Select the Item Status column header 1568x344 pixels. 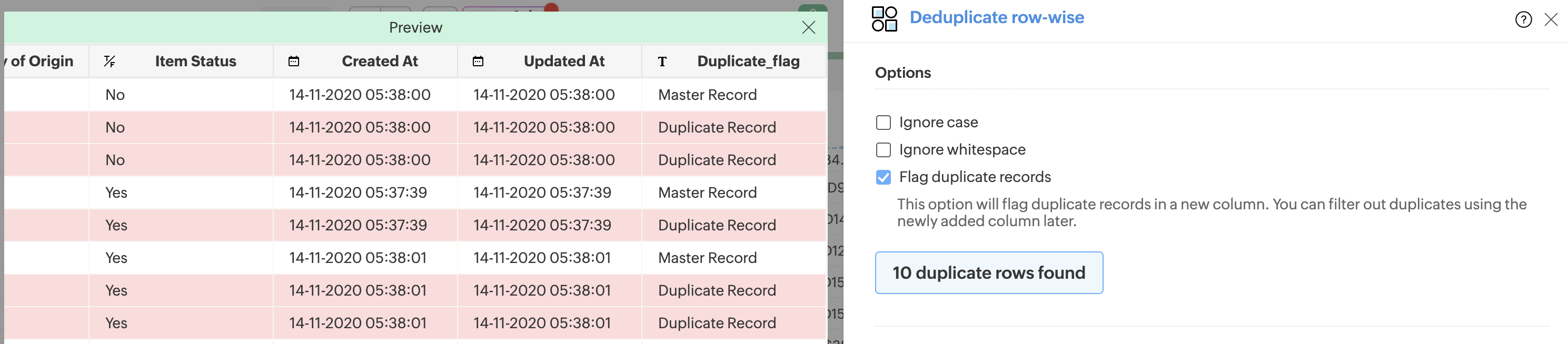[195, 62]
